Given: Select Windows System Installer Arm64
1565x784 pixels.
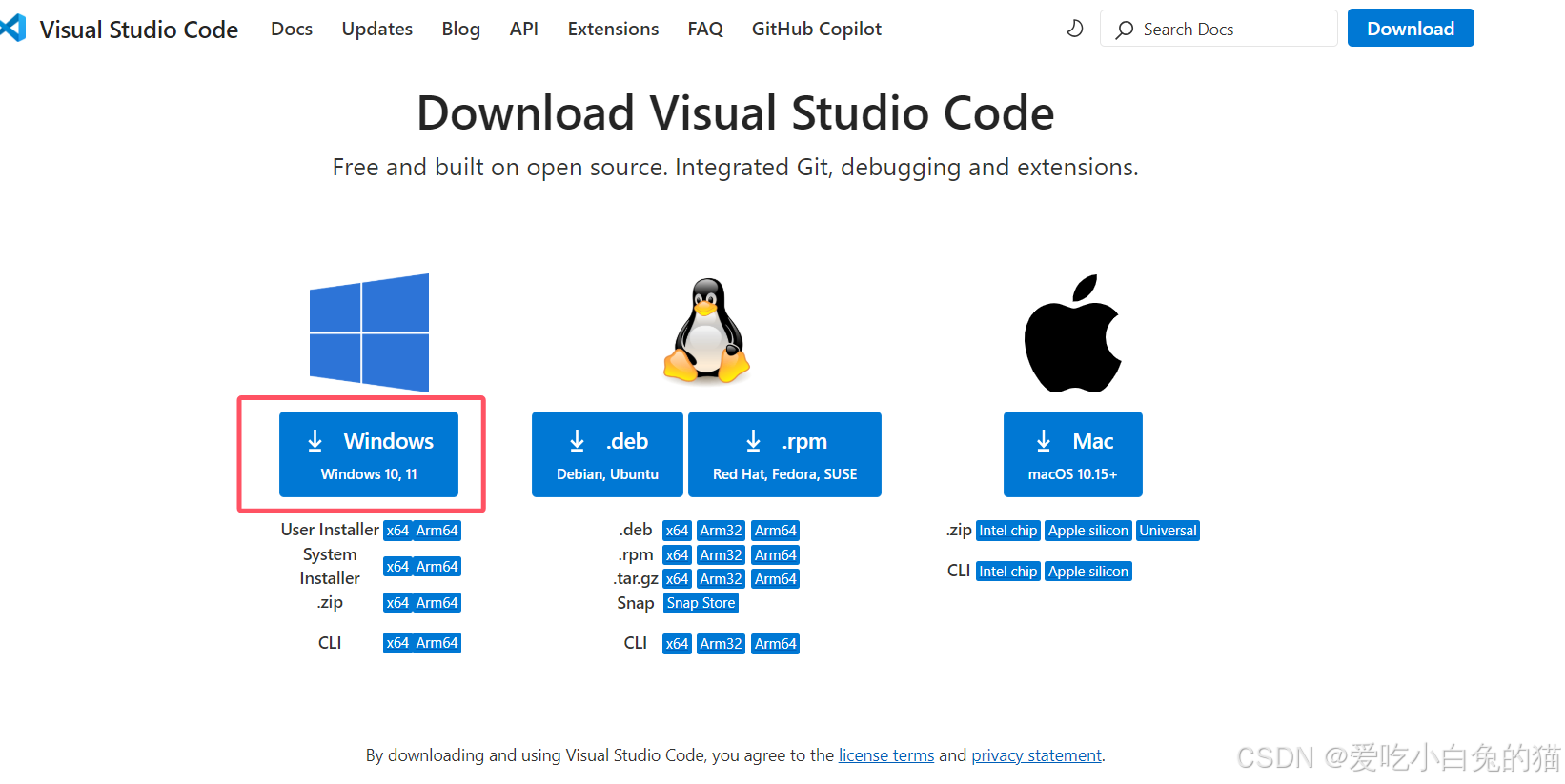Looking at the screenshot, I should [x=437, y=567].
